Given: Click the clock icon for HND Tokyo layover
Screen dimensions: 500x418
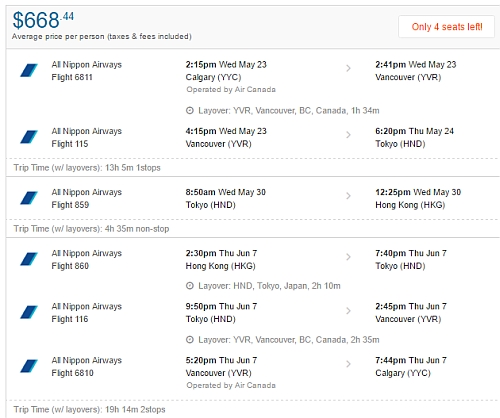Looking at the screenshot, I should pos(190,286).
